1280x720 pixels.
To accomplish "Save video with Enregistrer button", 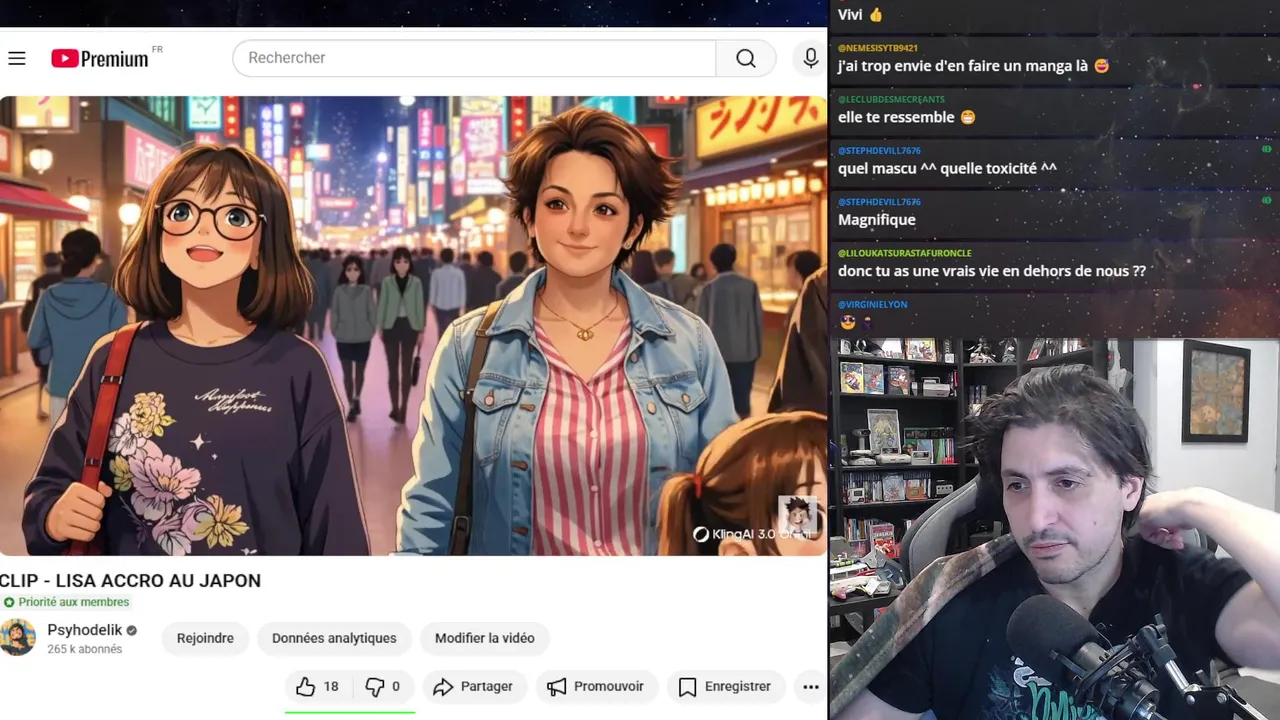I will (x=724, y=686).
